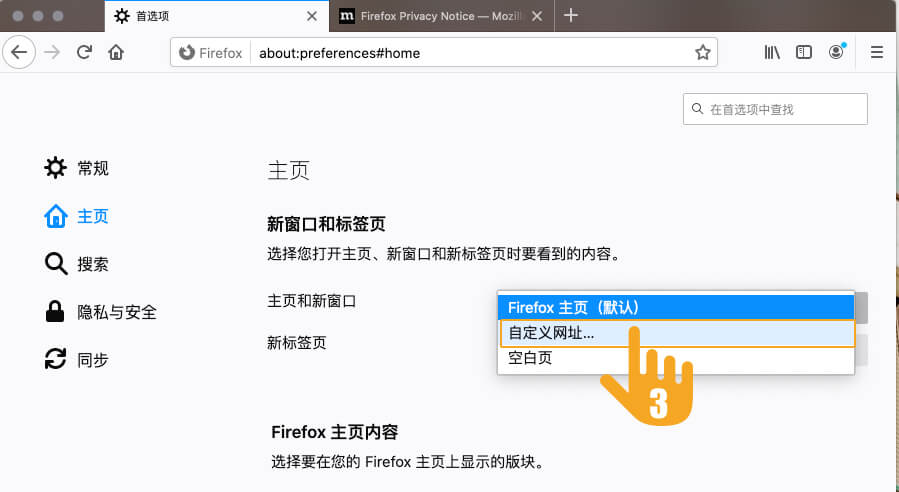Open the 搜索 settings category
This screenshot has width=899, height=492.
76,264
